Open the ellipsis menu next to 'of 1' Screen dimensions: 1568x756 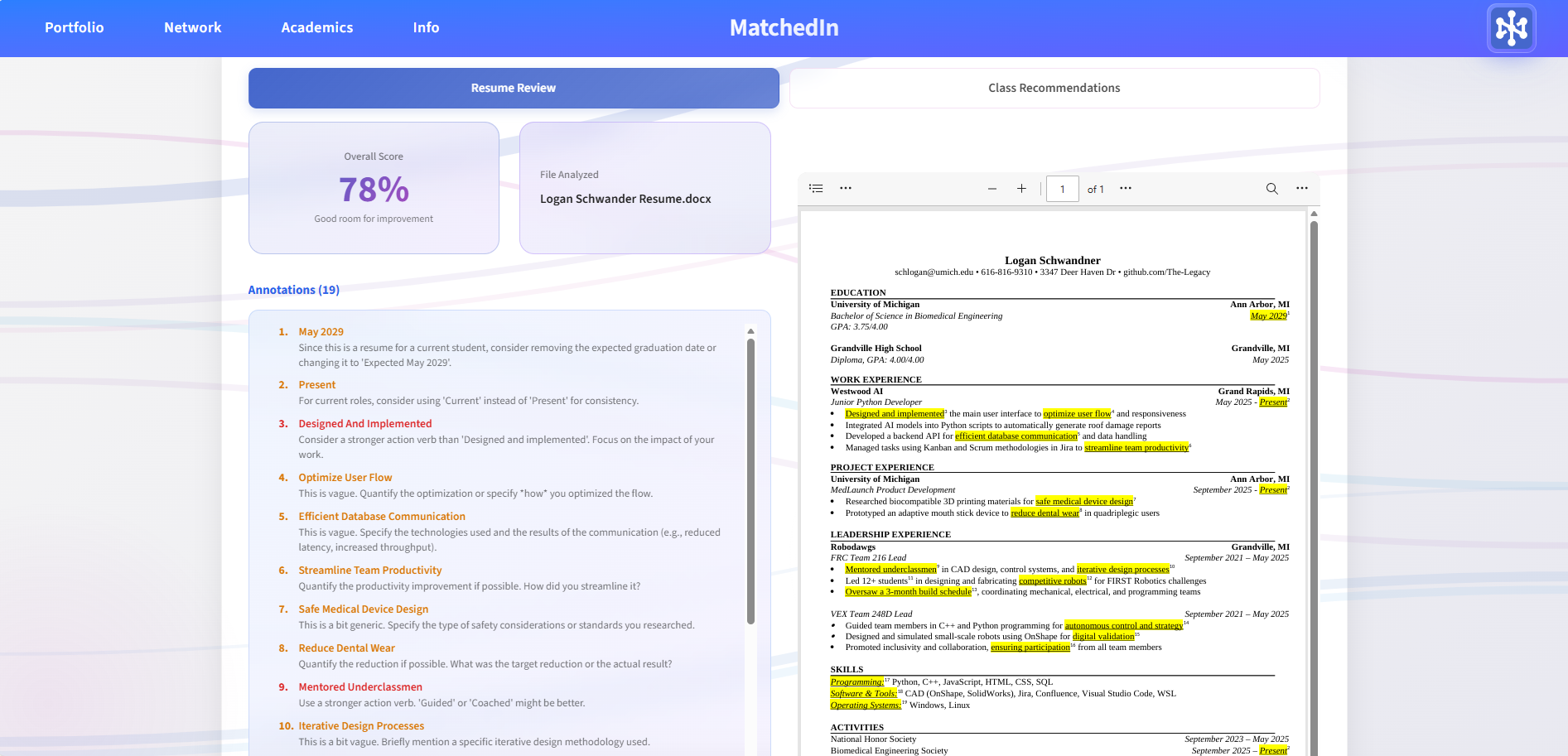coord(1125,189)
